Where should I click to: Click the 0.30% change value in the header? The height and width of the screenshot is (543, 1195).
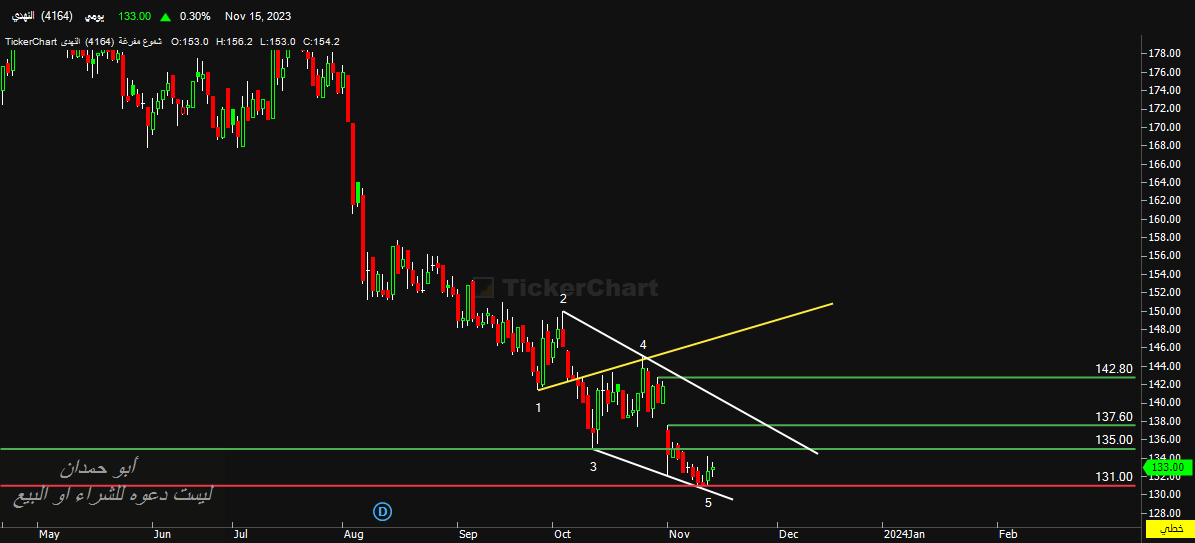point(196,16)
